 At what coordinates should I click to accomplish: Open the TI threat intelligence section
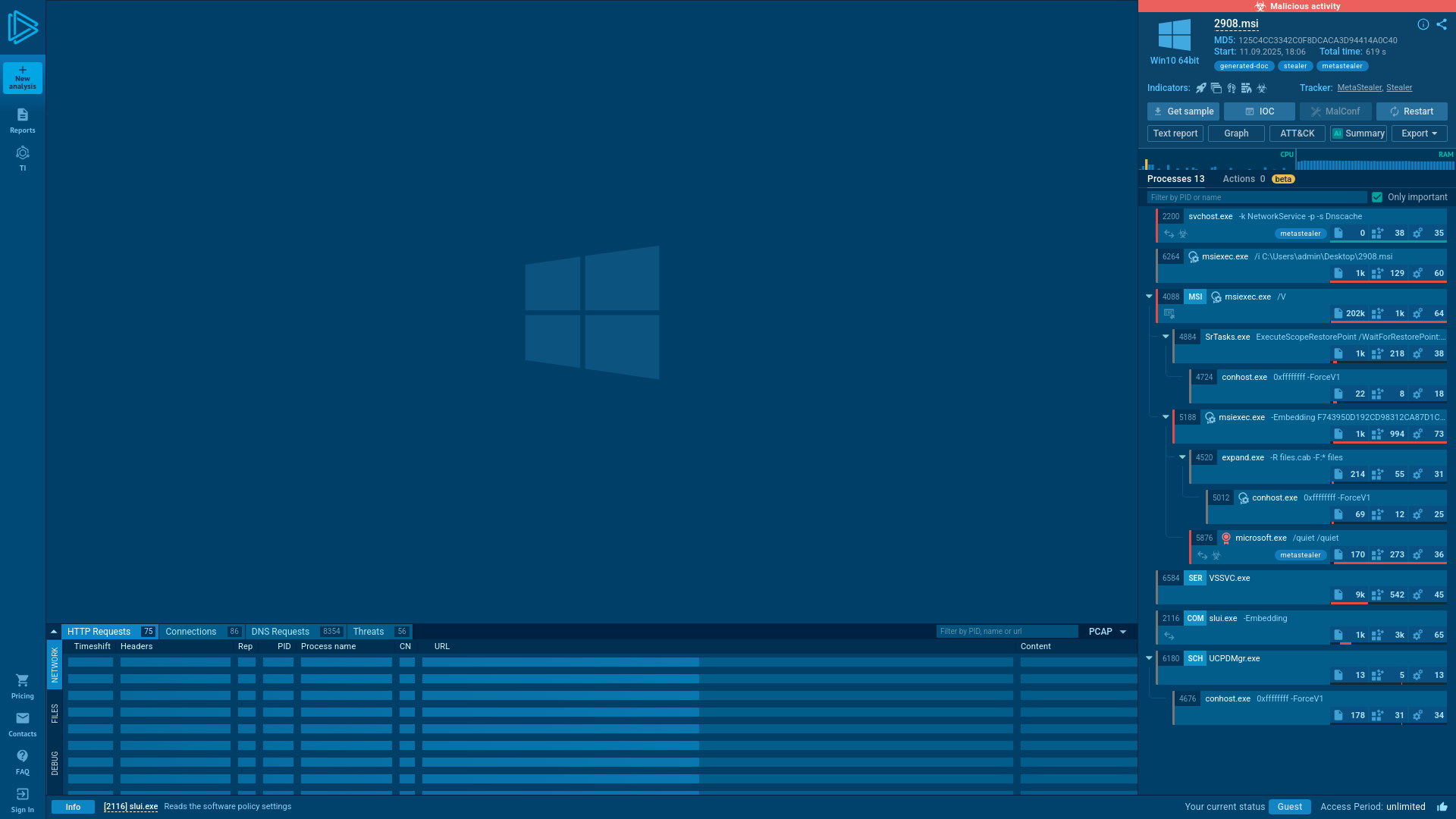point(23,158)
